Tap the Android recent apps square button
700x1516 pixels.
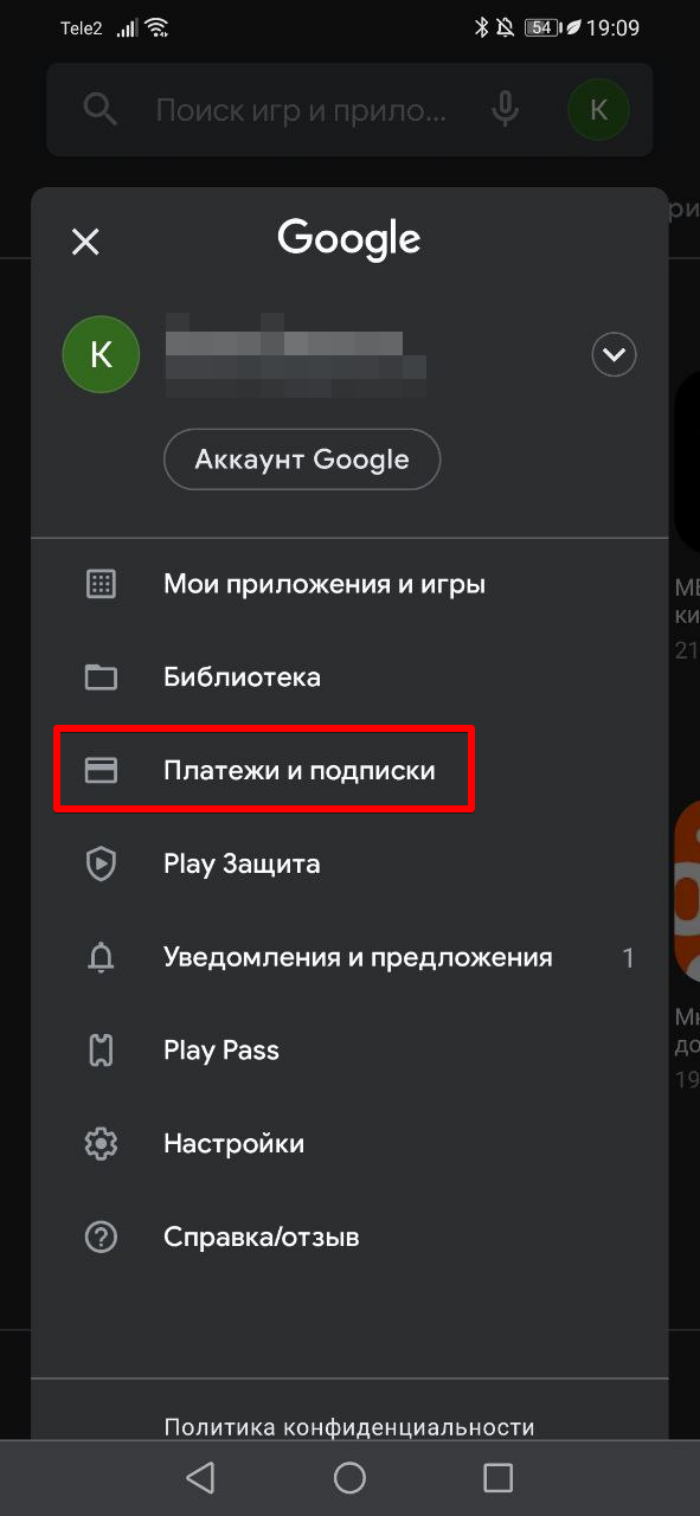[x=498, y=1478]
